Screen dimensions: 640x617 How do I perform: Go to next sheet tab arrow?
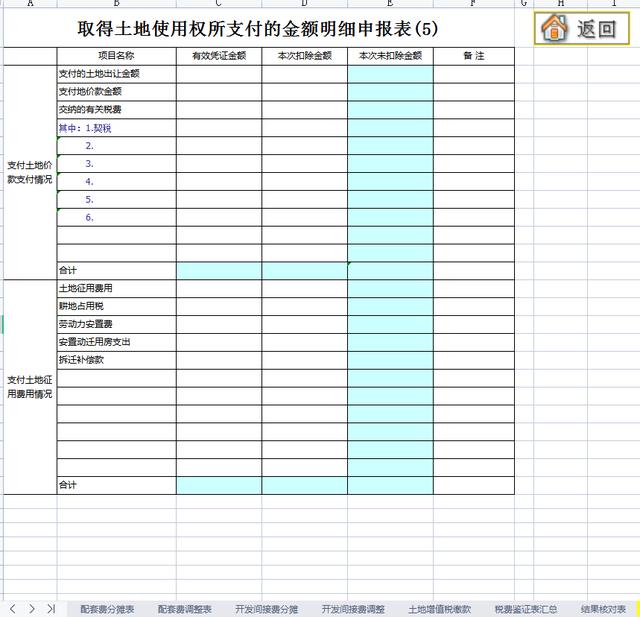point(32,609)
